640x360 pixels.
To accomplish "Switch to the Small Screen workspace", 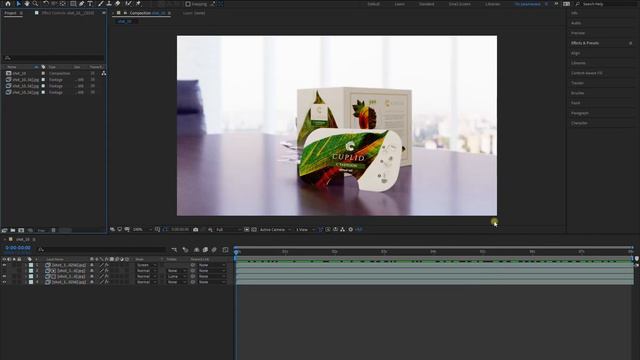I will pos(460,4).
